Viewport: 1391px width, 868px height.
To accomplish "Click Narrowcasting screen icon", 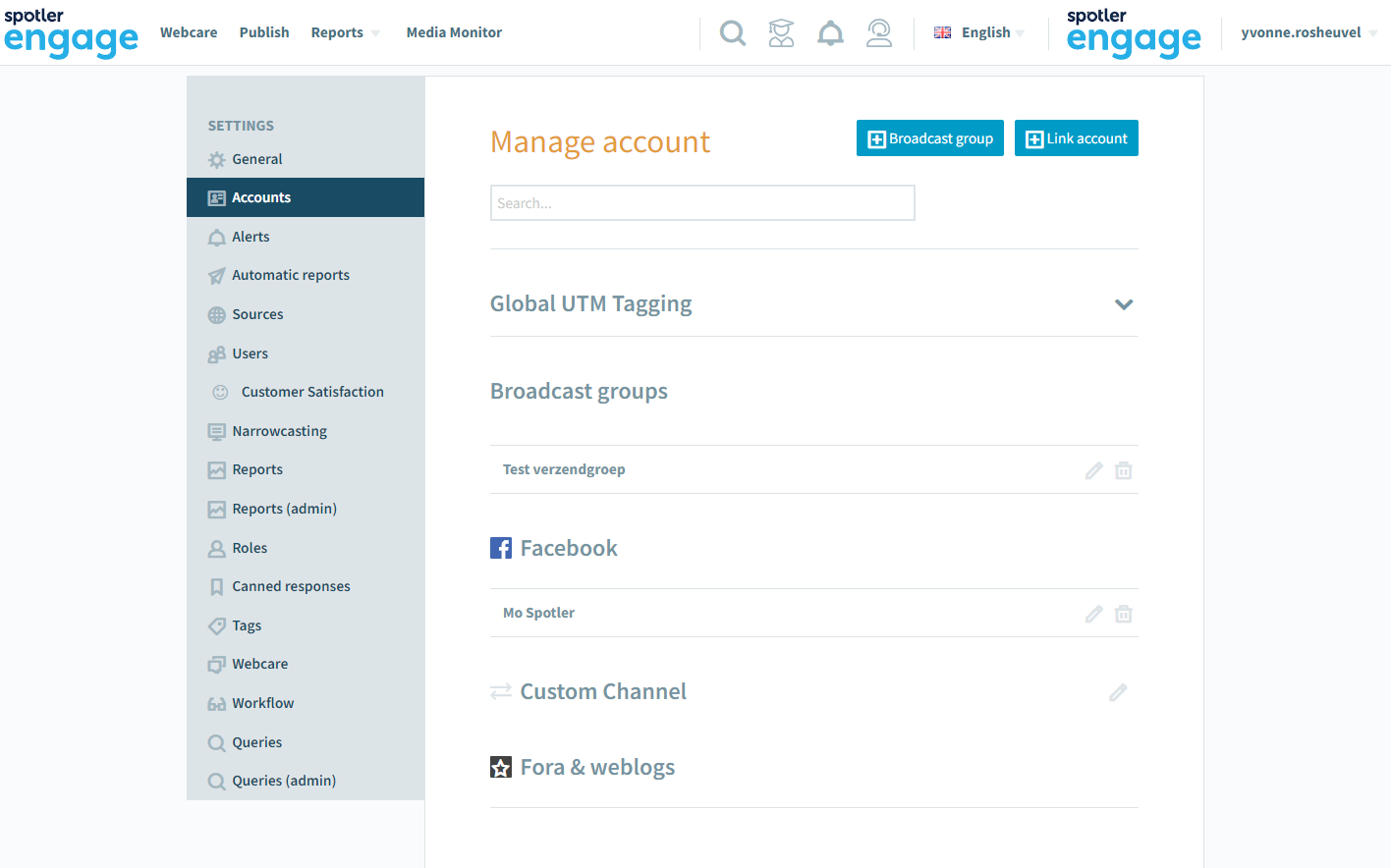I will point(217,432).
